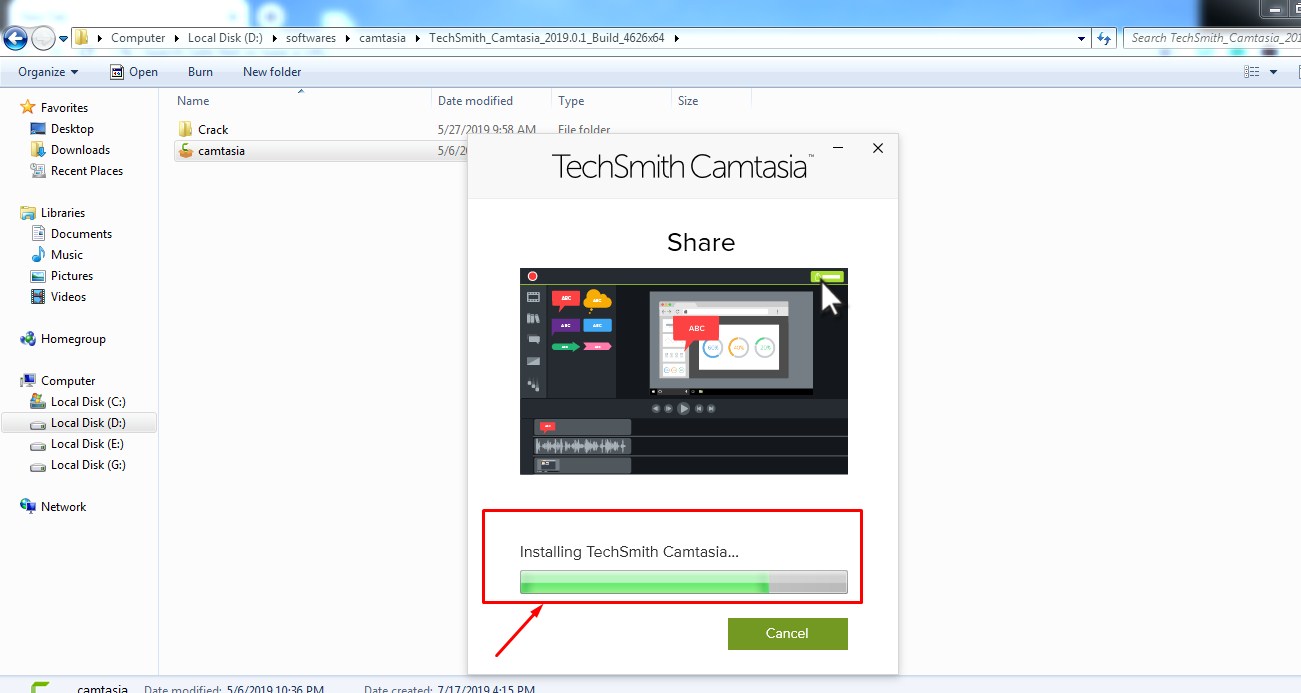
Task: Click Crack date 5/27/2019 9:58 AM
Action: (x=487, y=130)
